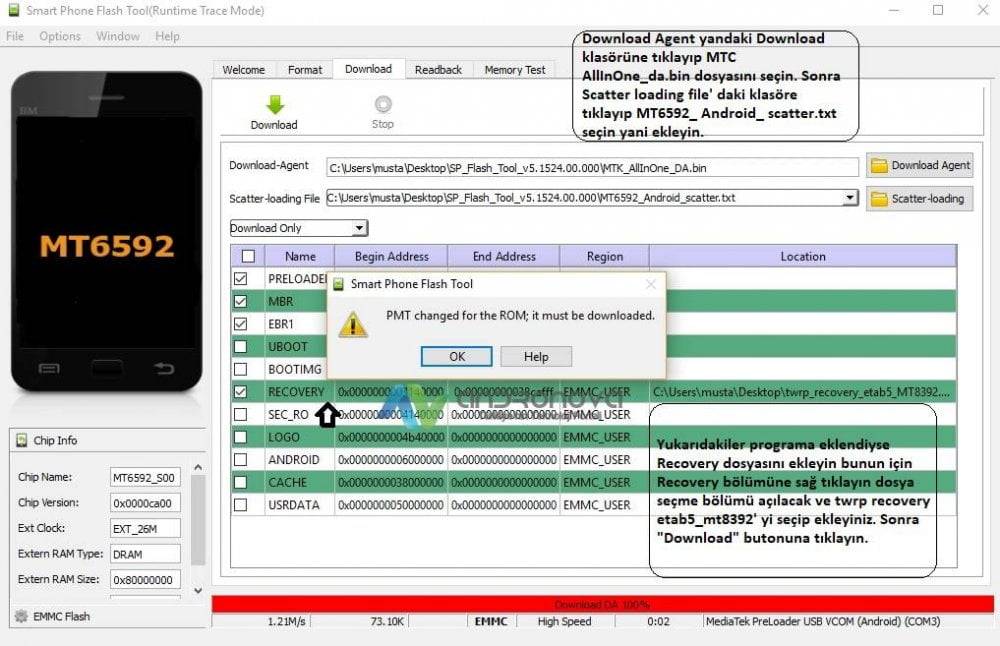This screenshot has height=646, width=1000.
Task: Click the Scatter-loading folder button
Action: point(920,199)
